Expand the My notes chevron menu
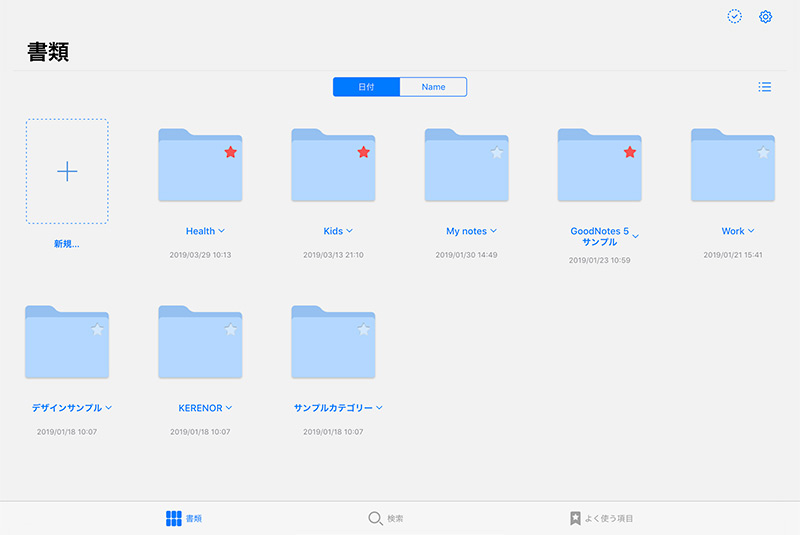The height and width of the screenshot is (535, 800). pos(493,231)
